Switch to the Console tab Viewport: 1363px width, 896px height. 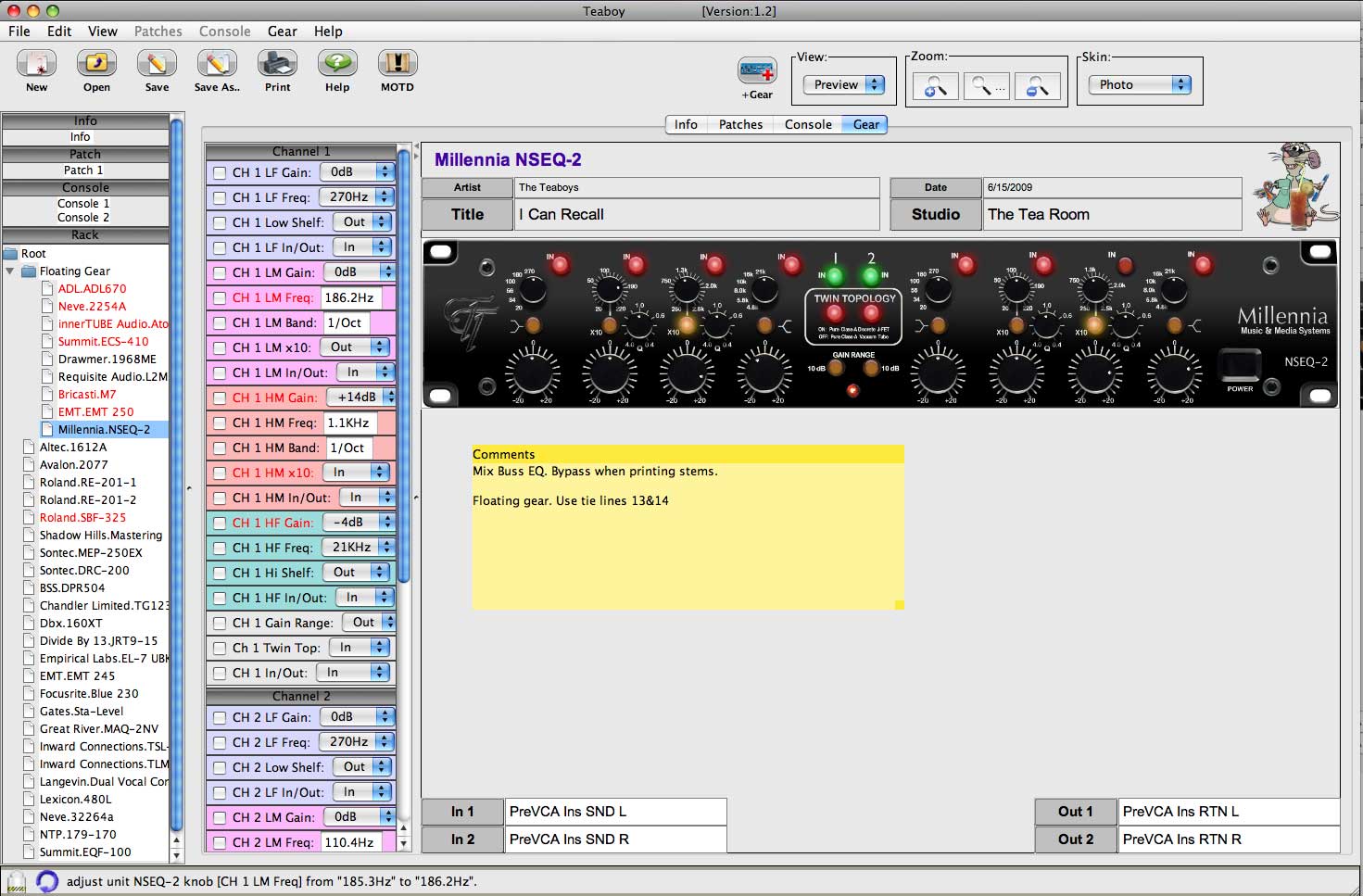(x=808, y=124)
